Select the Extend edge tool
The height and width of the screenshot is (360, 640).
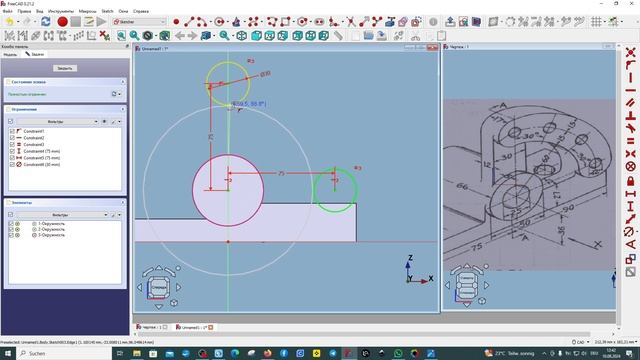[364, 22]
